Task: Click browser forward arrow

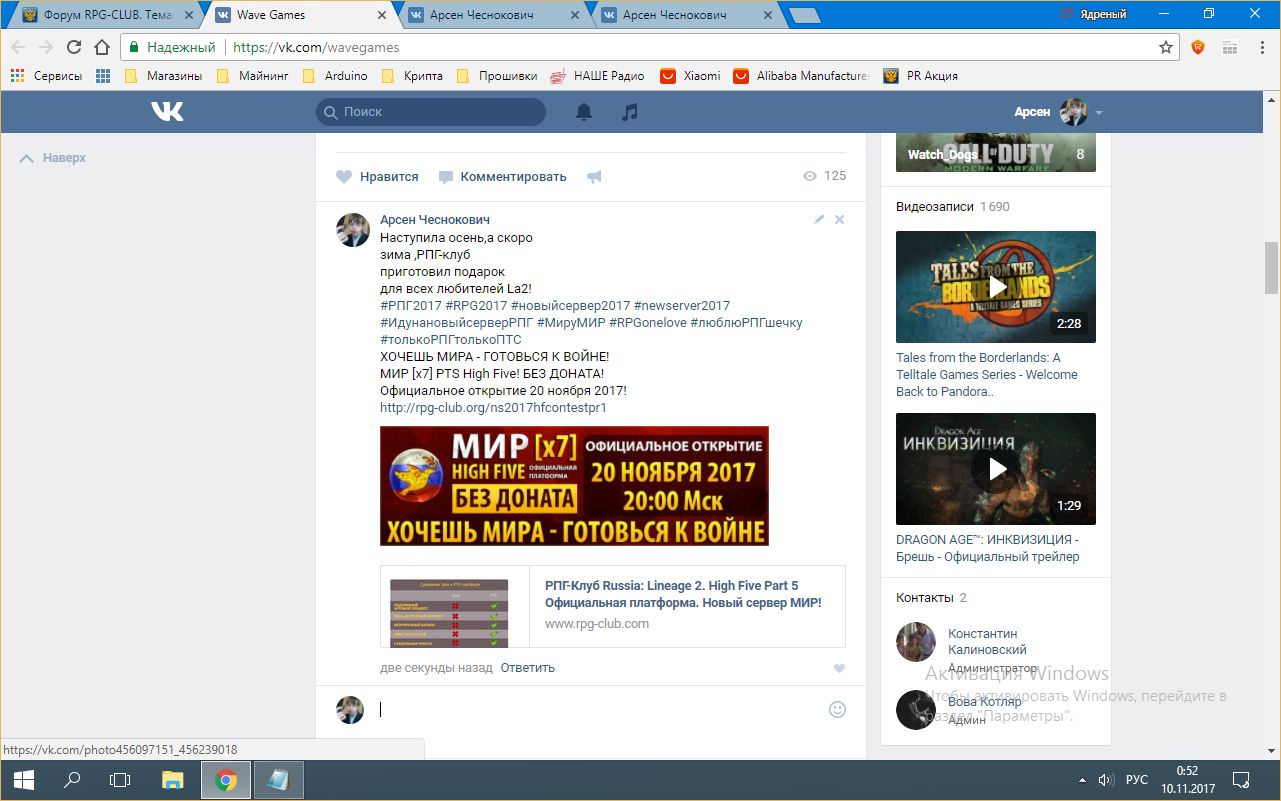Action: (x=46, y=47)
